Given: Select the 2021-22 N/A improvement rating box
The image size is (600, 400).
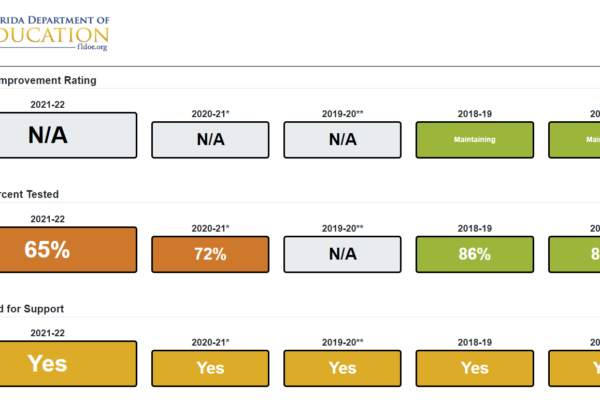Looking at the screenshot, I should [68, 135].
